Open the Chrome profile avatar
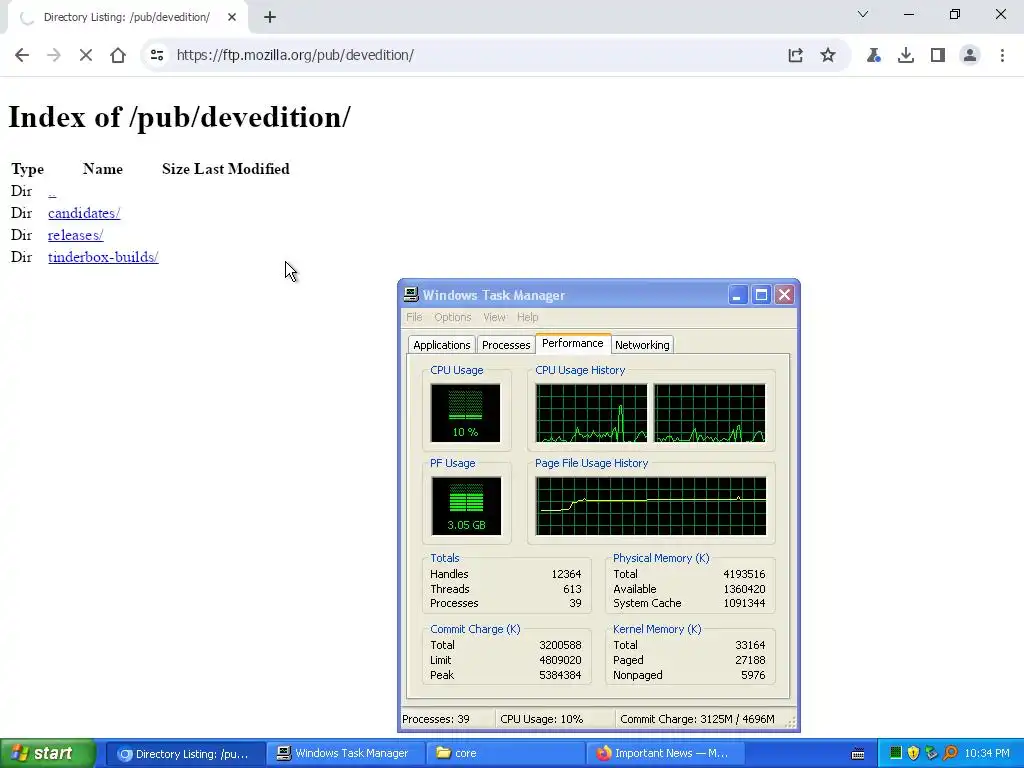Image resolution: width=1024 pixels, height=768 pixels. pos(970,55)
